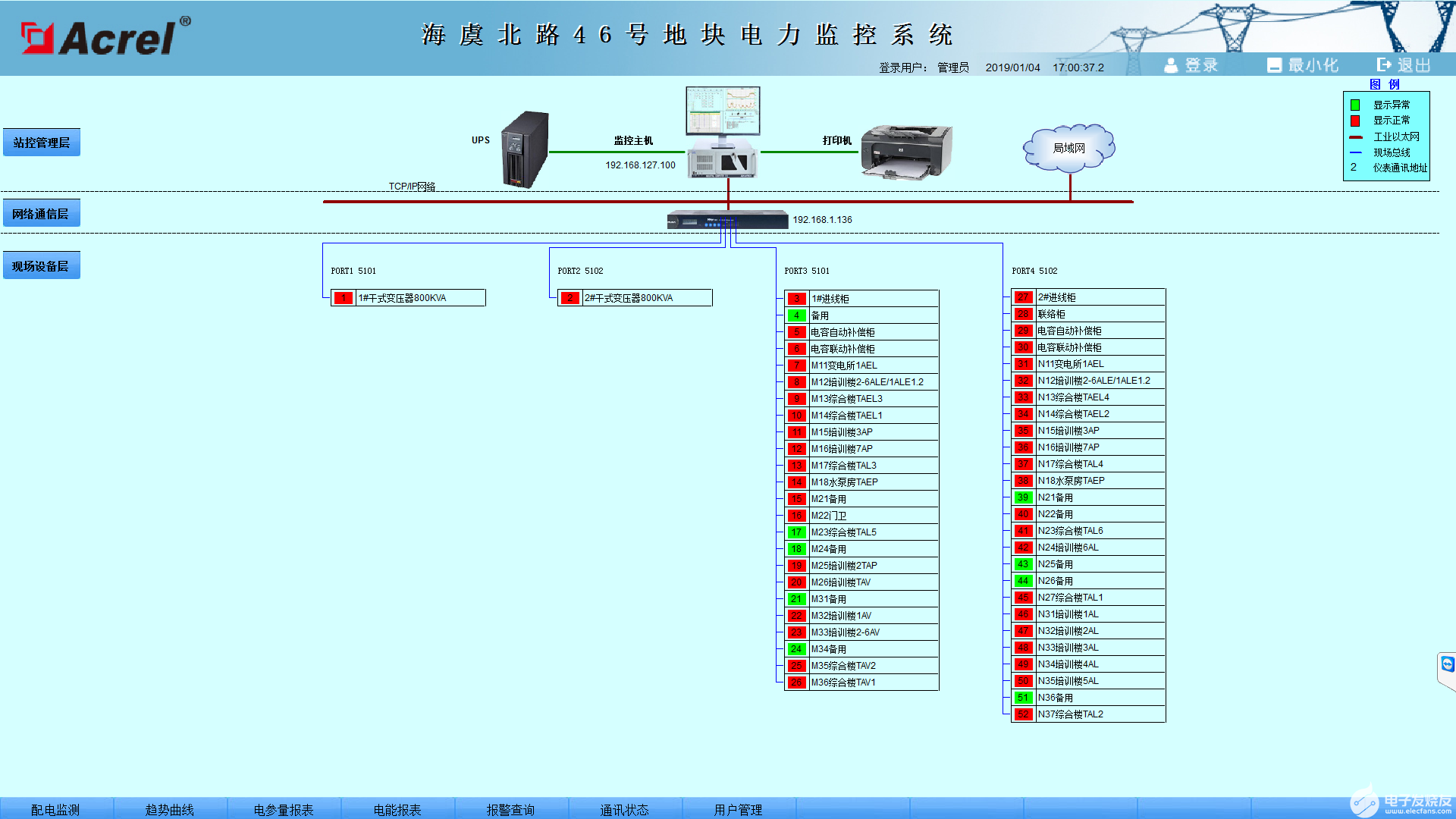Click the 最小化 minimize button
The height and width of the screenshot is (819, 1456).
[1303, 65]
